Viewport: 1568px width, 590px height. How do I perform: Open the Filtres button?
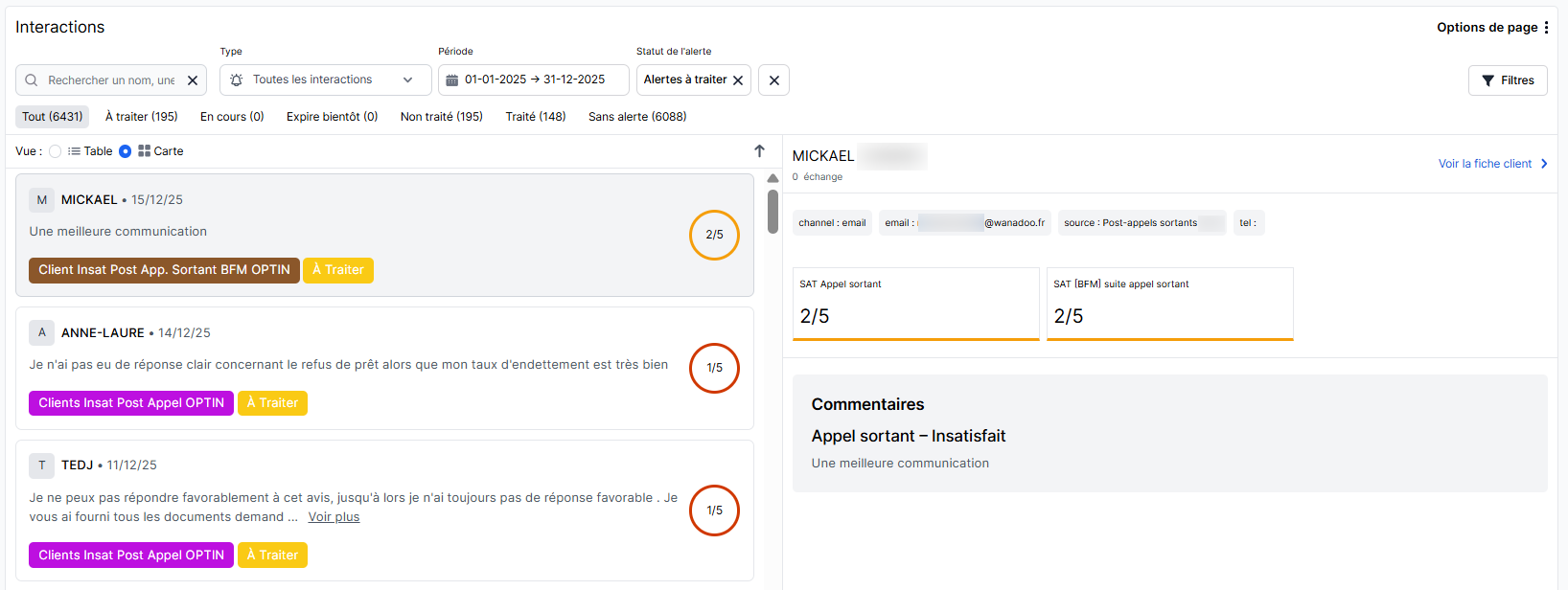pyautogui.click(x=1508, y=80)
